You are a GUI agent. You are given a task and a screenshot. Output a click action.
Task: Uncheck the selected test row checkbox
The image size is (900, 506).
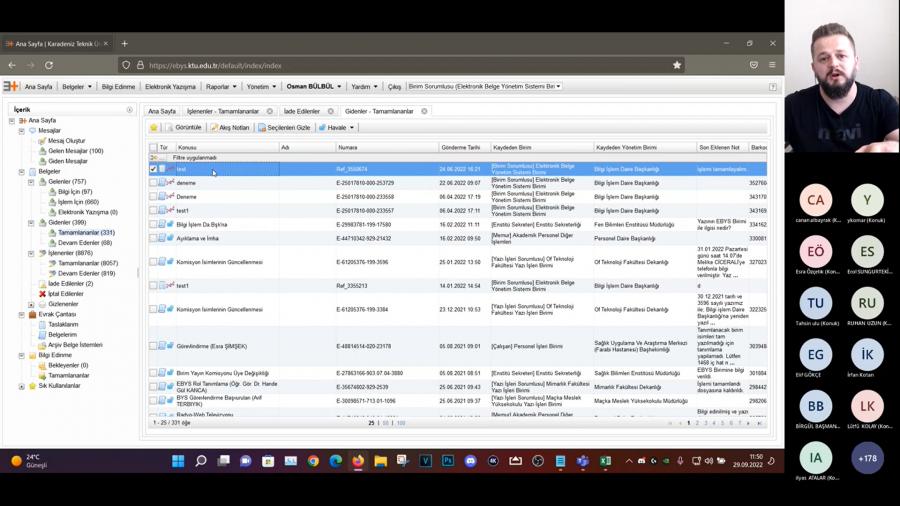(153, 169)
